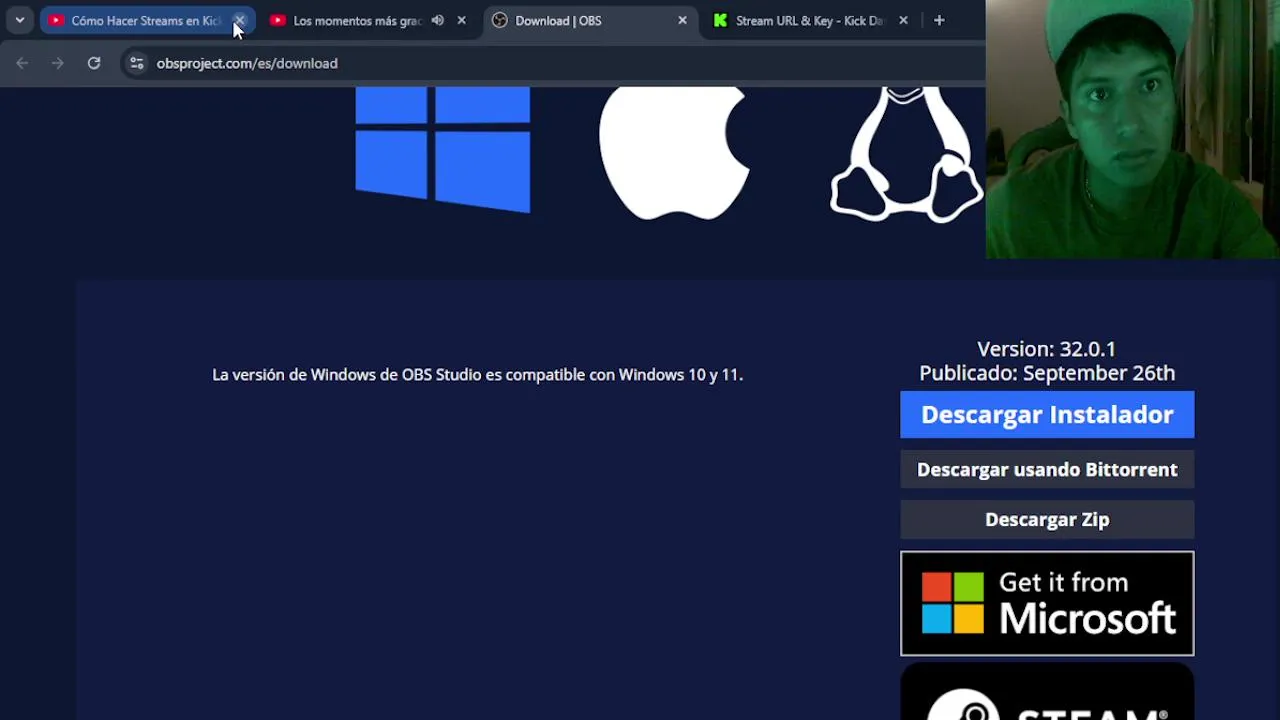1280x720 pixels.
Task: Close the Download | OBS tab
Action: point(682,20)
